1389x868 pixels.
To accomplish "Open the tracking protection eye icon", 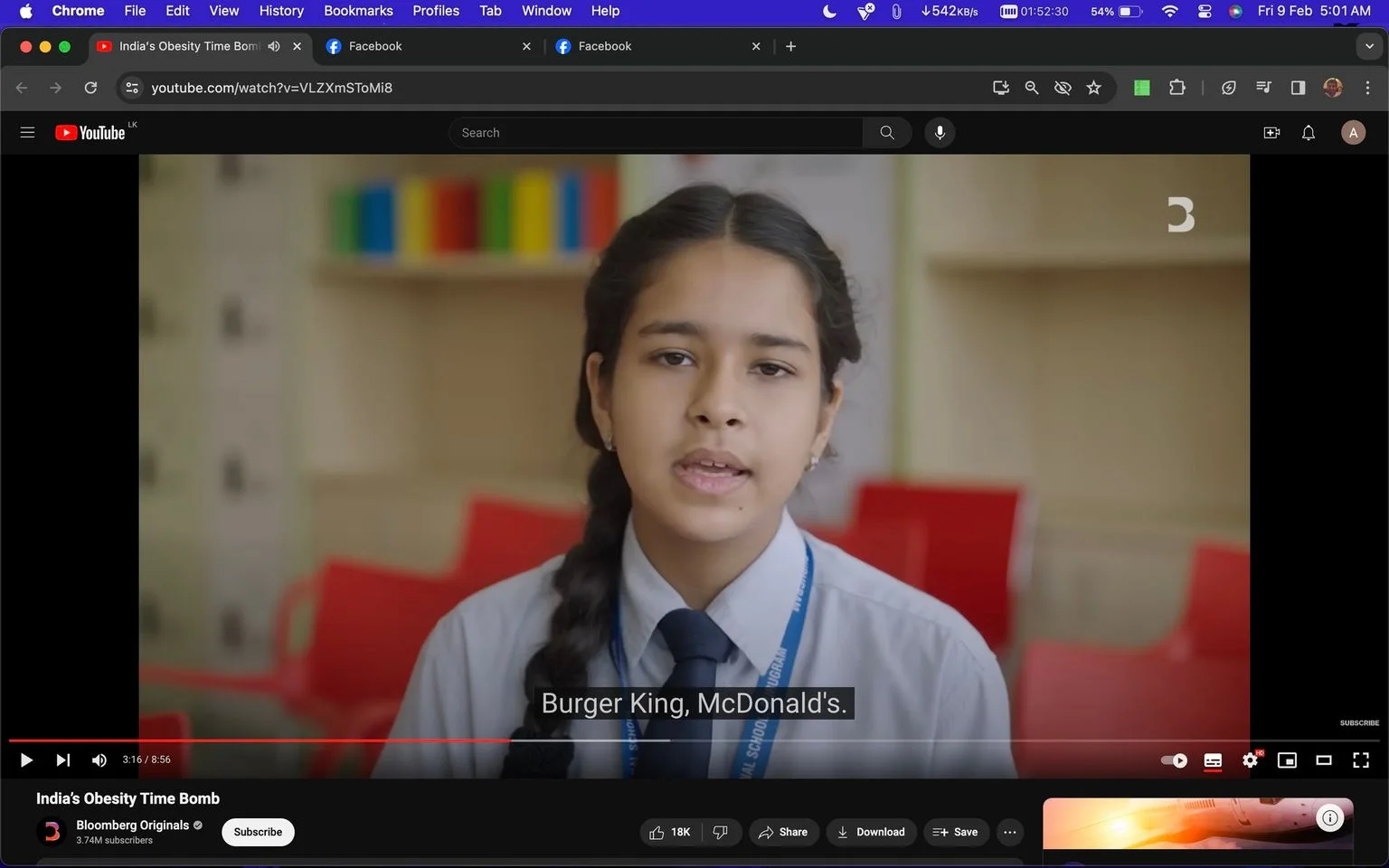I will click(x=1063, y=88).
